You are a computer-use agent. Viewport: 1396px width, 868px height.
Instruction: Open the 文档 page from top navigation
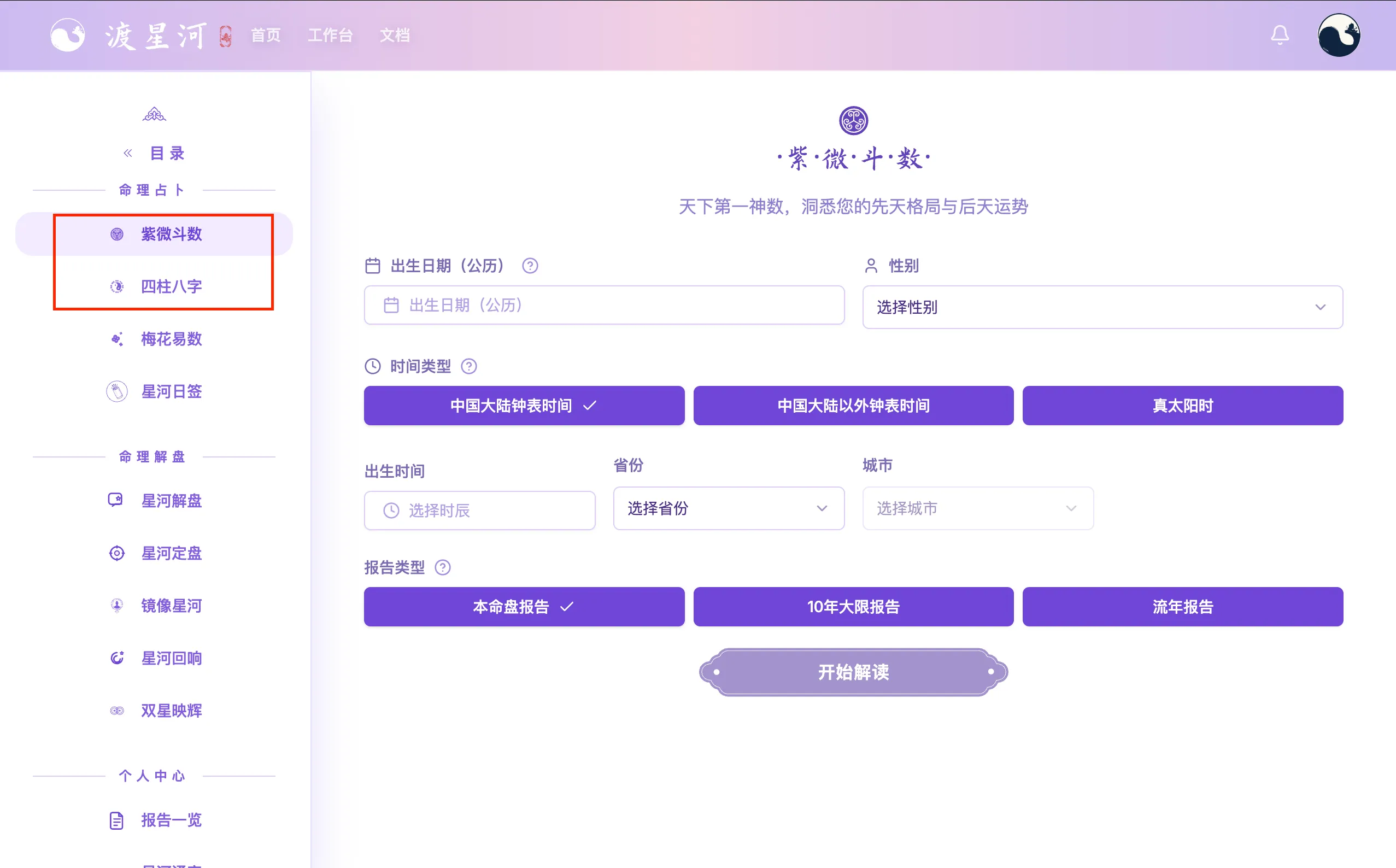pyautogui.click(x=394, y=35)
